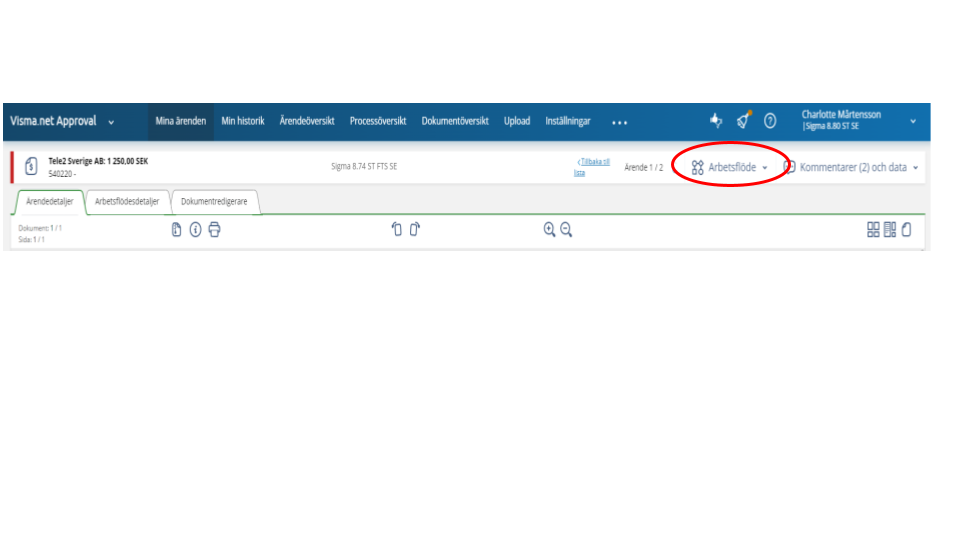The image size is (960, 540).
Task: Click the document file icon in the viewer toolbar
Action: [176, 230]
